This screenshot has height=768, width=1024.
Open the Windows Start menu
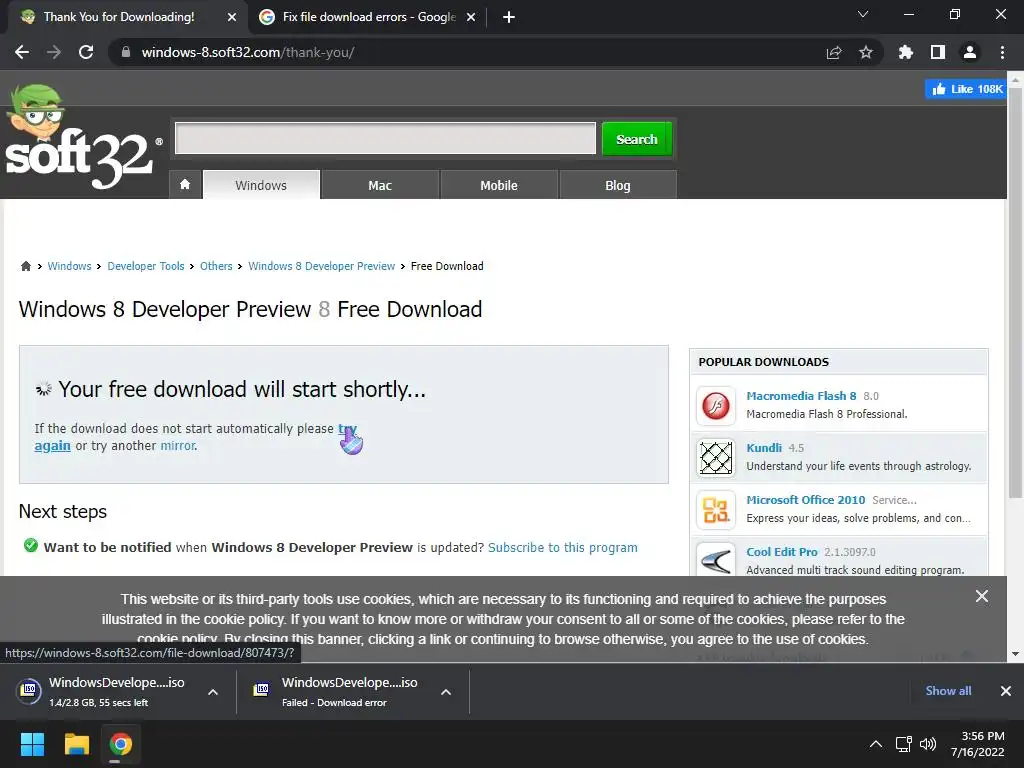pos(32,744)
